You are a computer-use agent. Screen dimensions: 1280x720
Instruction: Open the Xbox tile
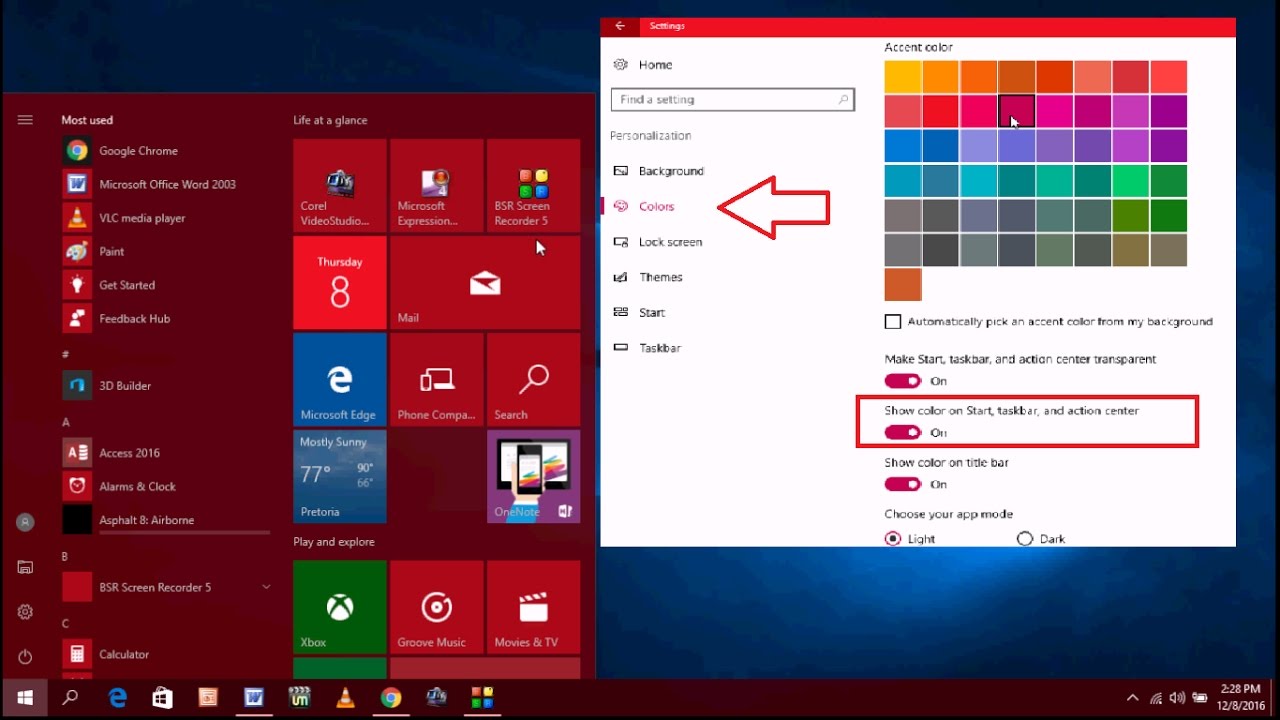[340, 607]
